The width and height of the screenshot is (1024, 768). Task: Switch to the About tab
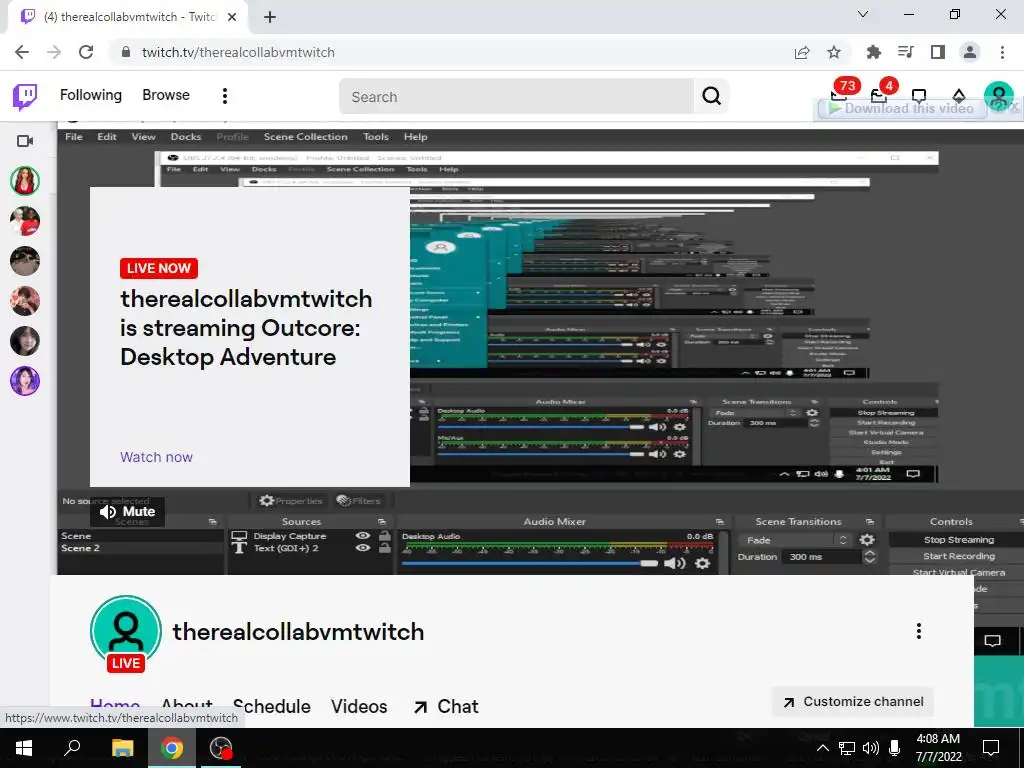tap(187, 705)
